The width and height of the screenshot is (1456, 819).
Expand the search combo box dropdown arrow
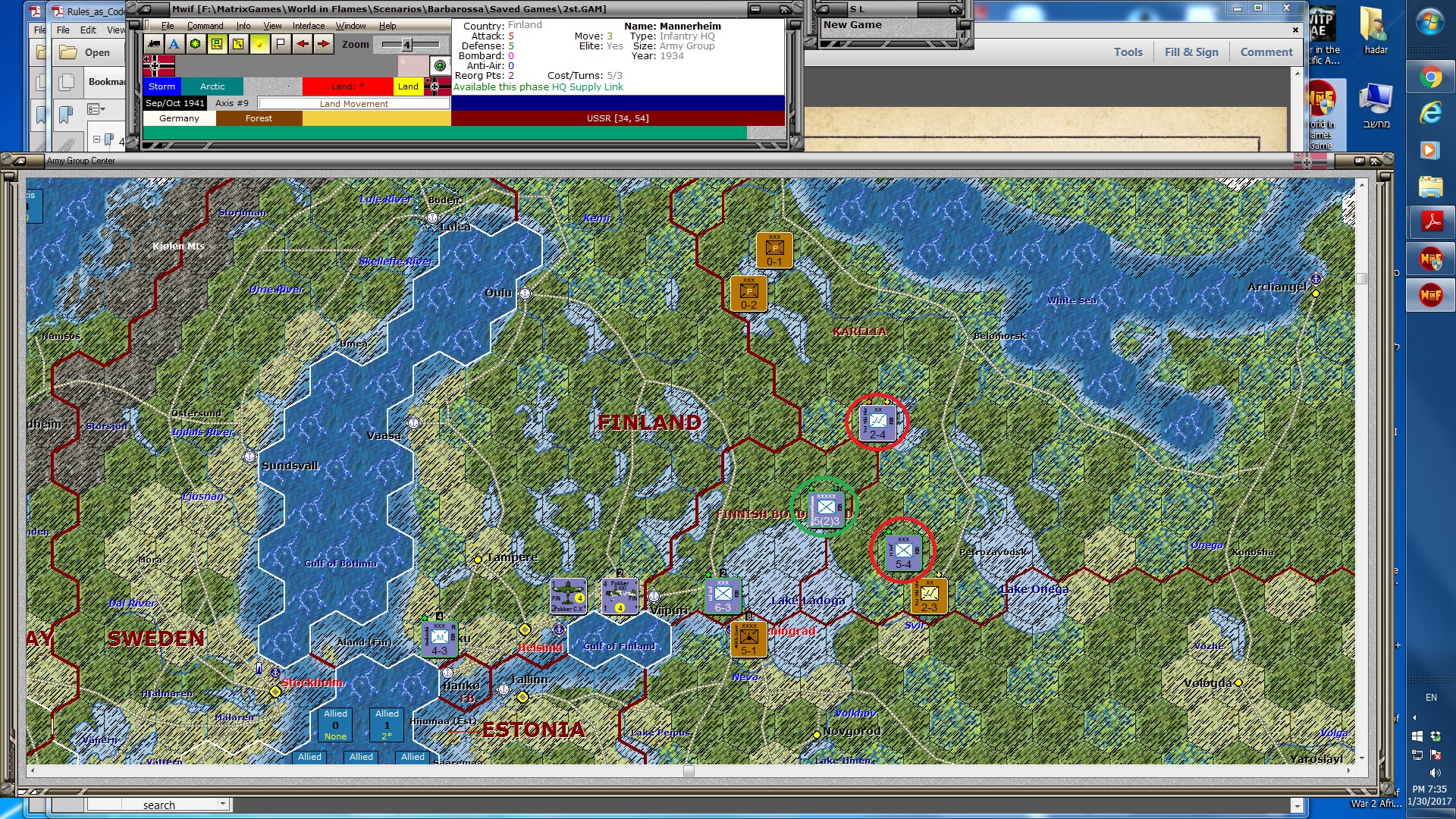[223, 805]
